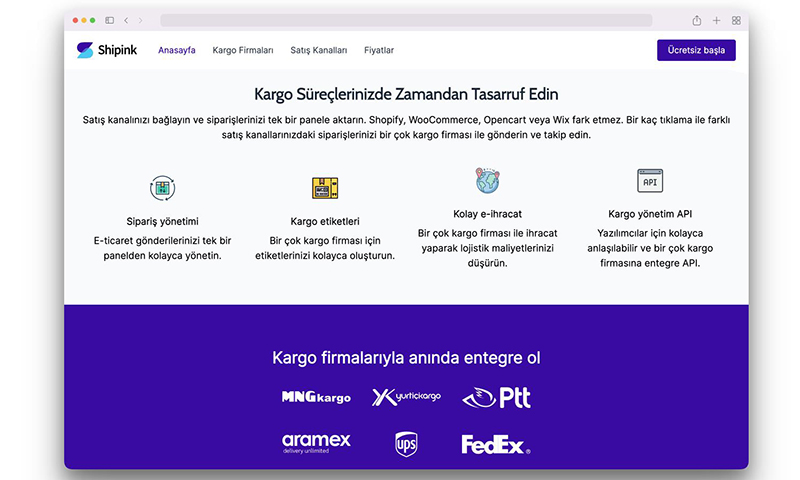
Task: Click the Kolay e-ihracat globe icon
Action: coord(487,181)
